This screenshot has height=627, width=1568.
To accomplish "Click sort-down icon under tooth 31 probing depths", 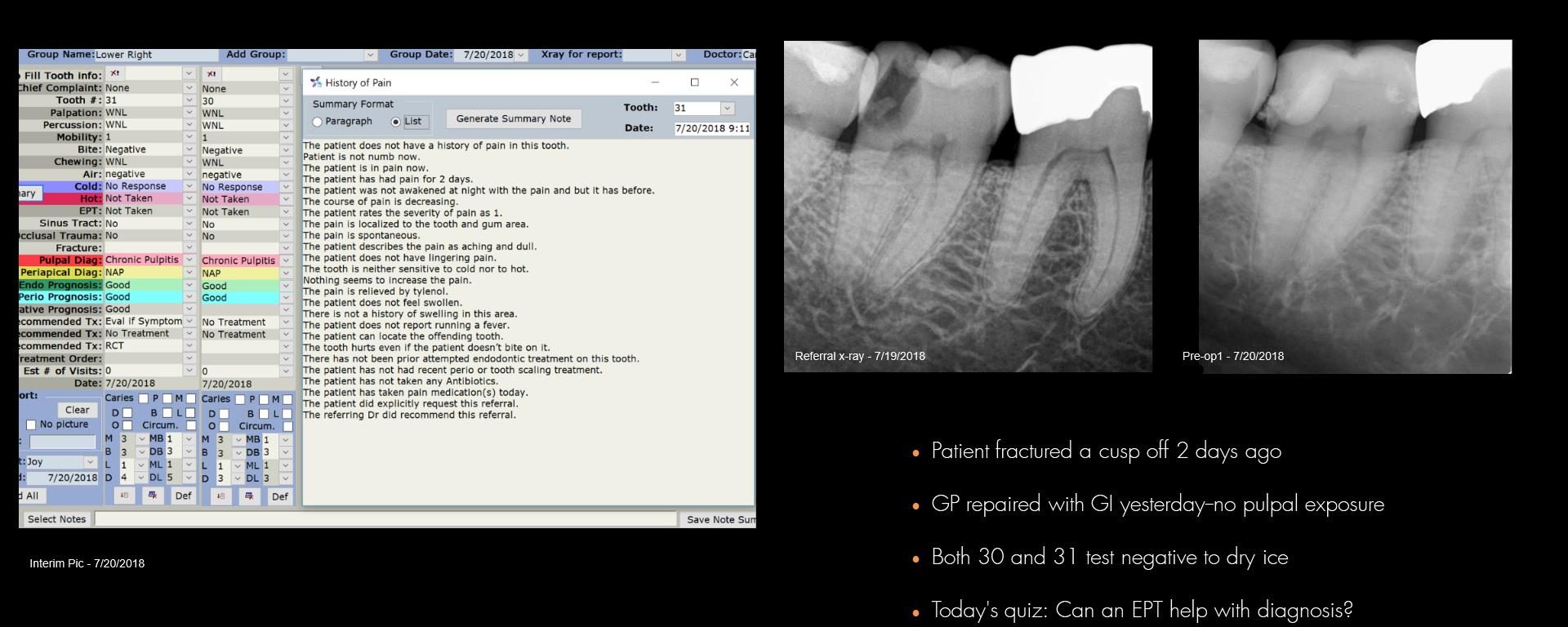I will (x=124, y=496).
